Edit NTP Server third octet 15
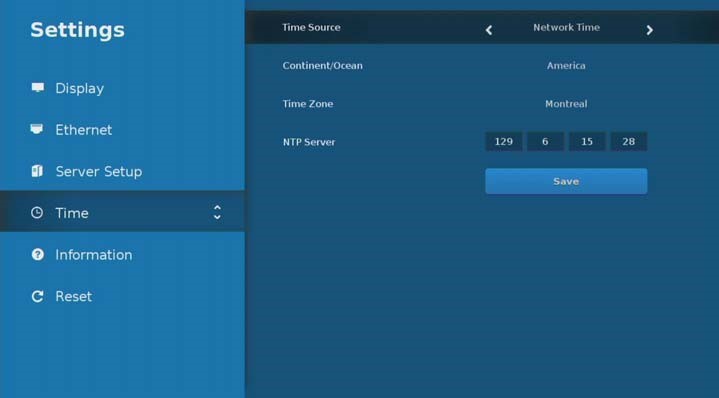 pos(587,142)
